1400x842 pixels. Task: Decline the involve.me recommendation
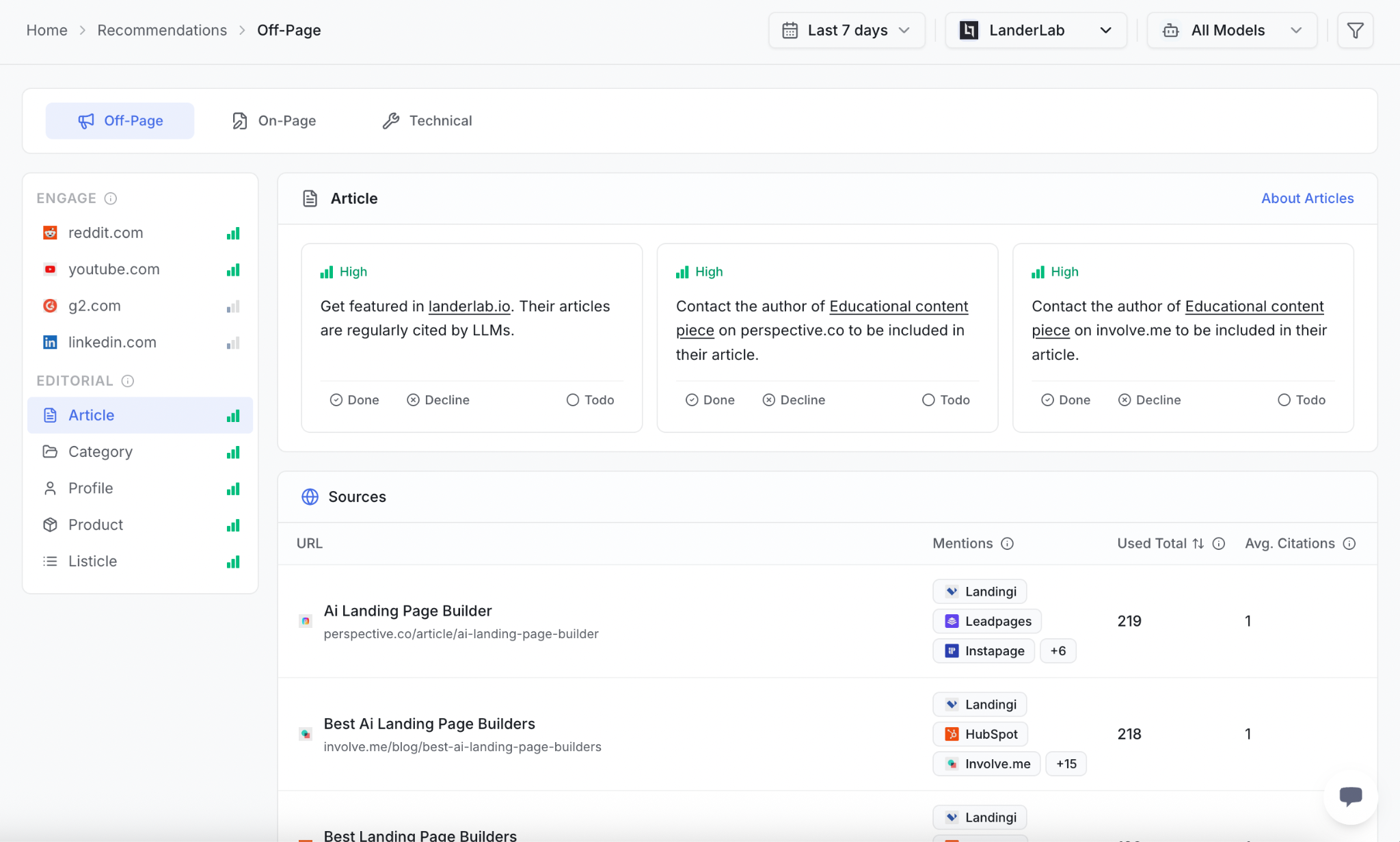[1149, 400]
